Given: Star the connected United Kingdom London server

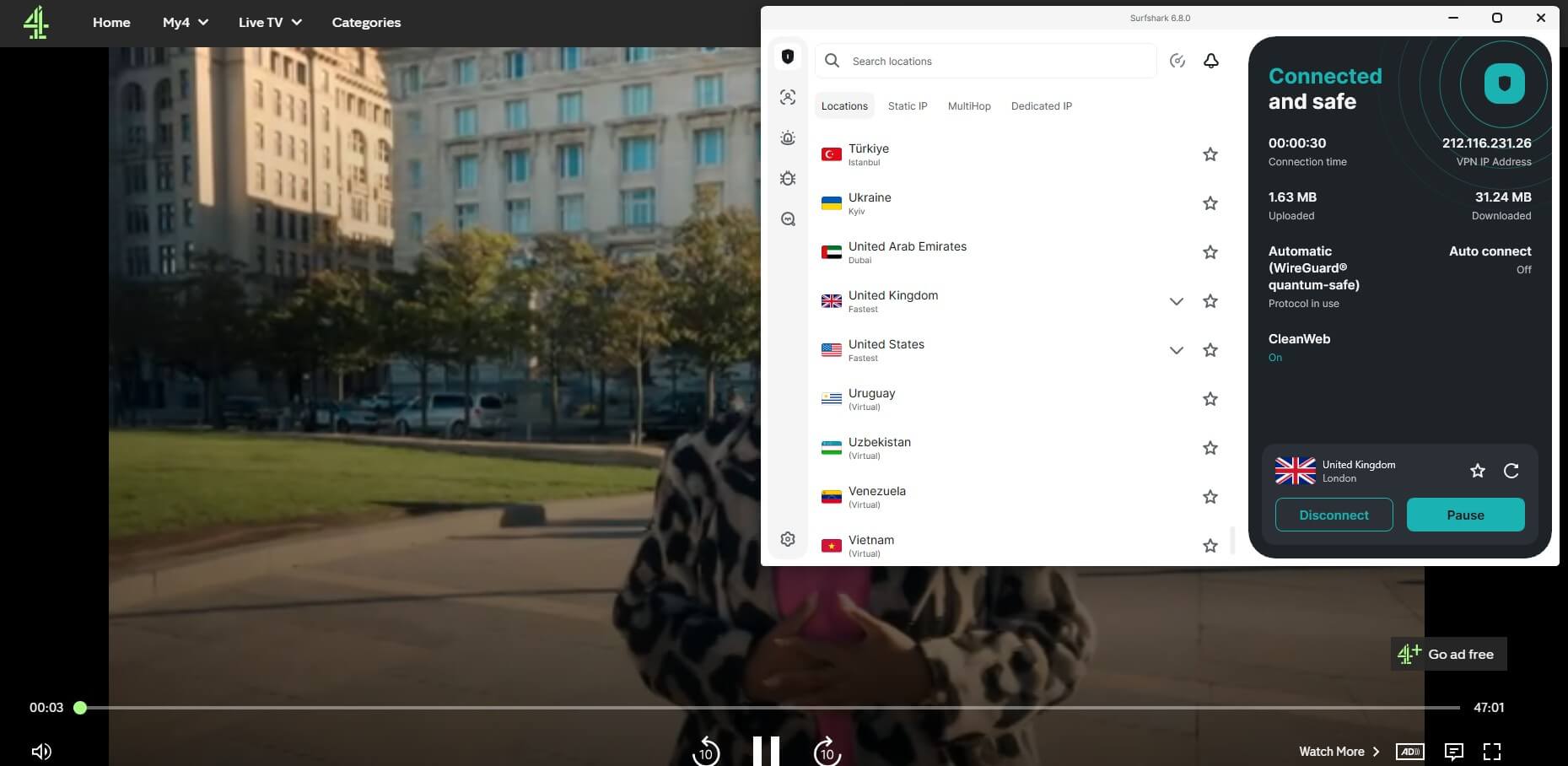Looking at the screenshot, I should click(x=1477, y=471).
